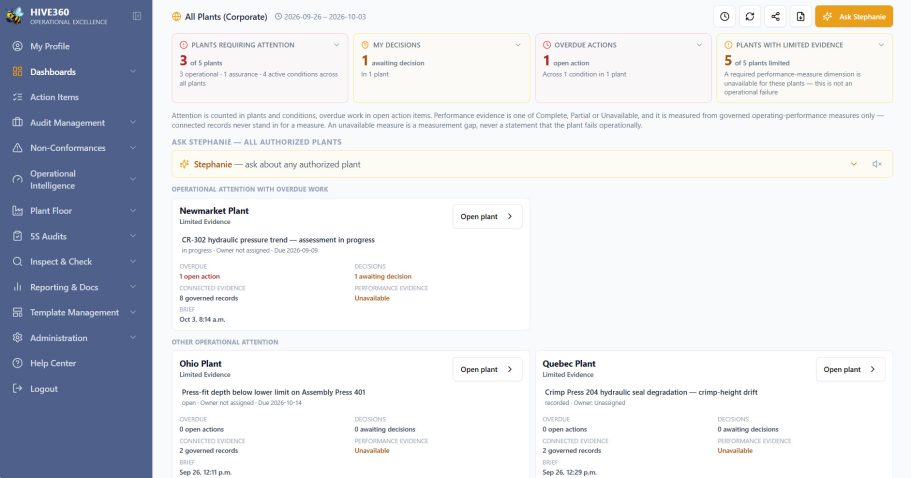Mute Stephanie using the speaker icon
This screenshot has width=911, height=478.
click(877, 164)
